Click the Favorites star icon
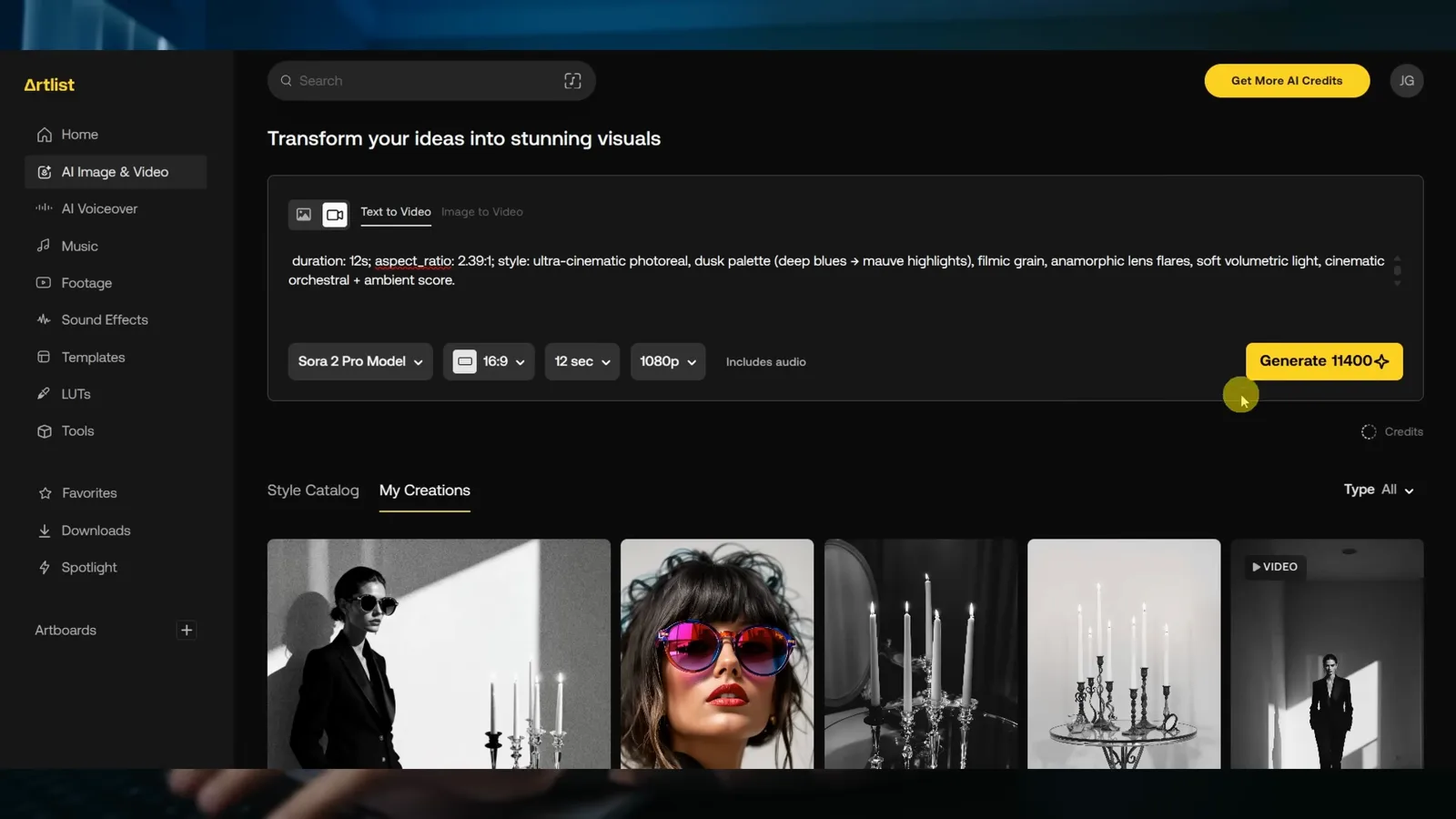The image size is (1456, 819). pyautogui.click(x=45, y=493)
